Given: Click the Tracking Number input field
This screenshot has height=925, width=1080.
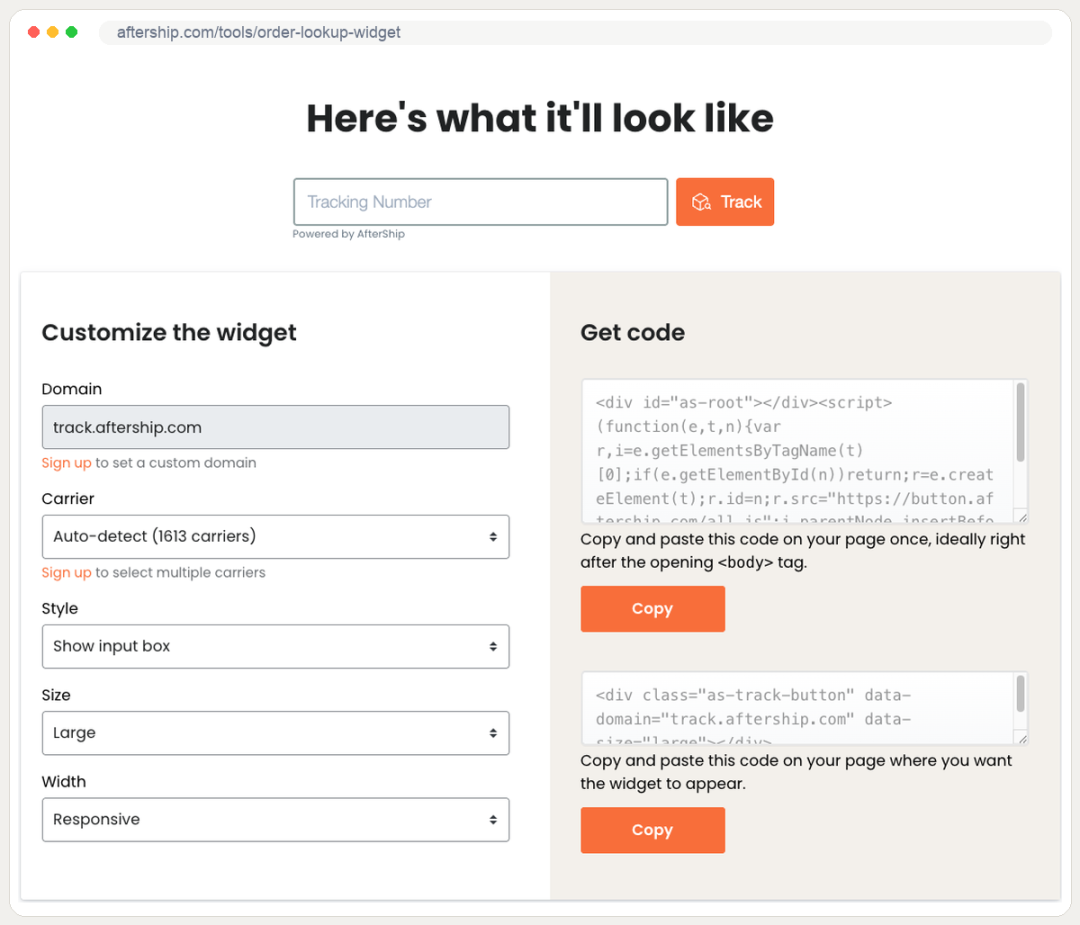Looking at the screenshot, I should click(480, 202).
